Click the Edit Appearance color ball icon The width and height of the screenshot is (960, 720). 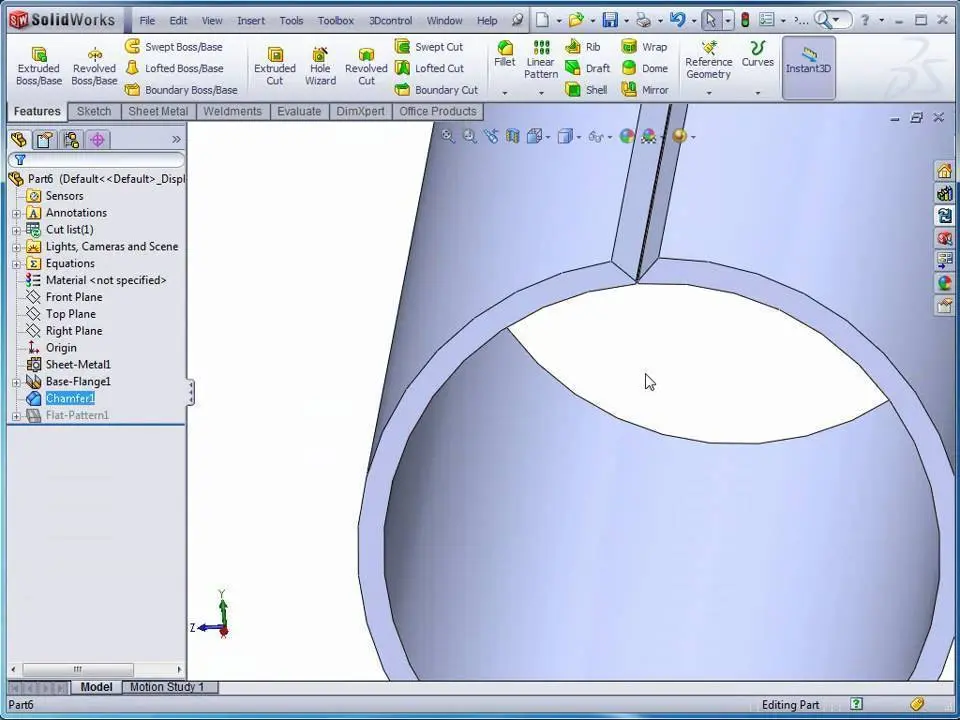pyautogui.click(x=627, y=137)
